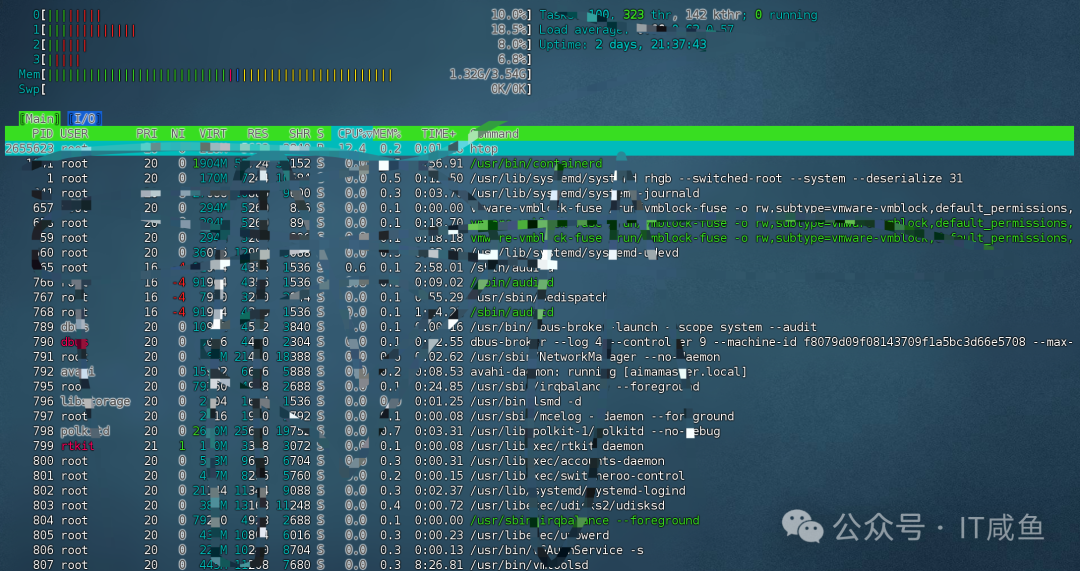Select the systemd --switched-root process row

[539, 178]
